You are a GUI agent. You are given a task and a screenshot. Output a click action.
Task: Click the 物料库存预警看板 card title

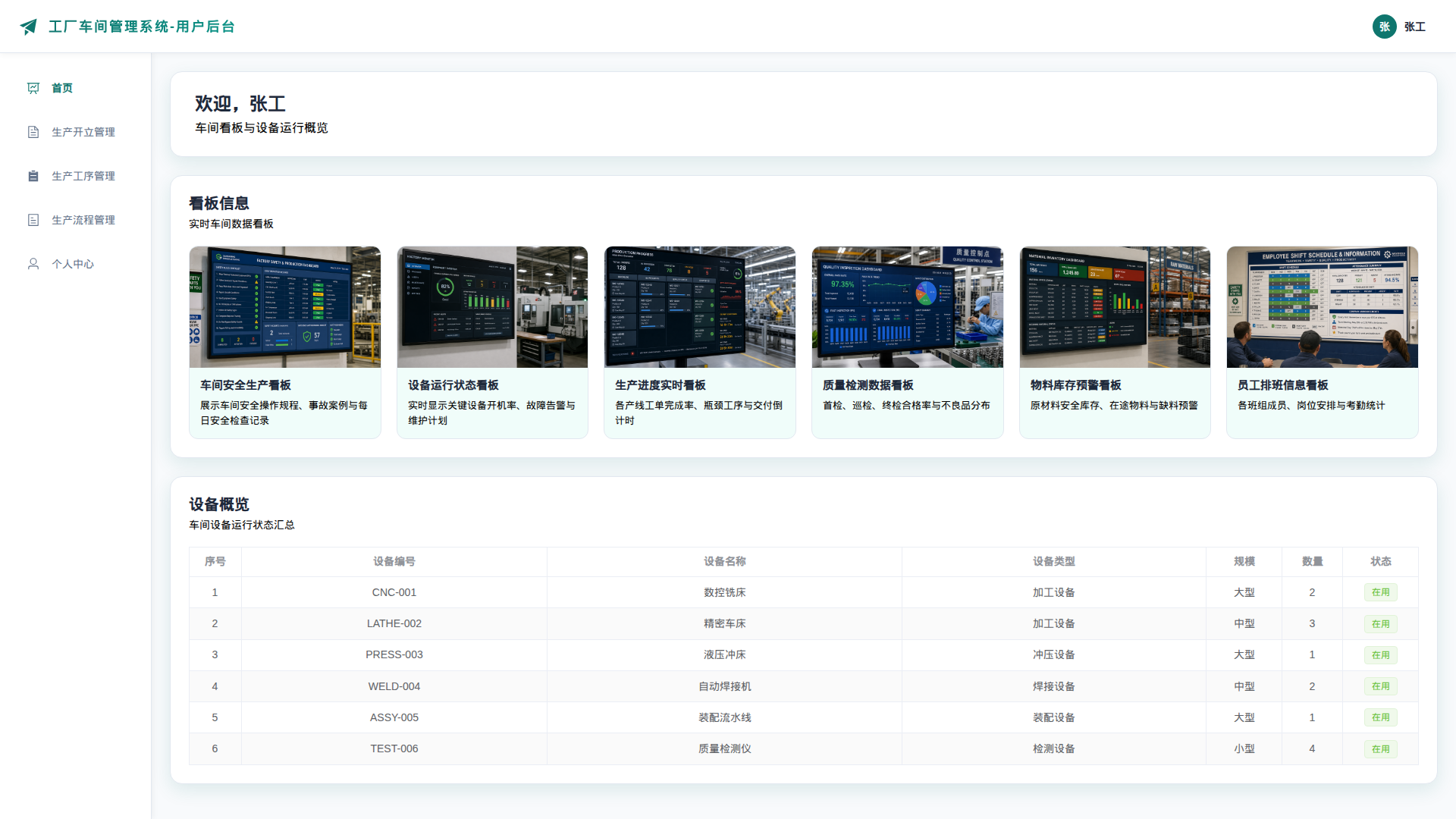point(1076,385)
